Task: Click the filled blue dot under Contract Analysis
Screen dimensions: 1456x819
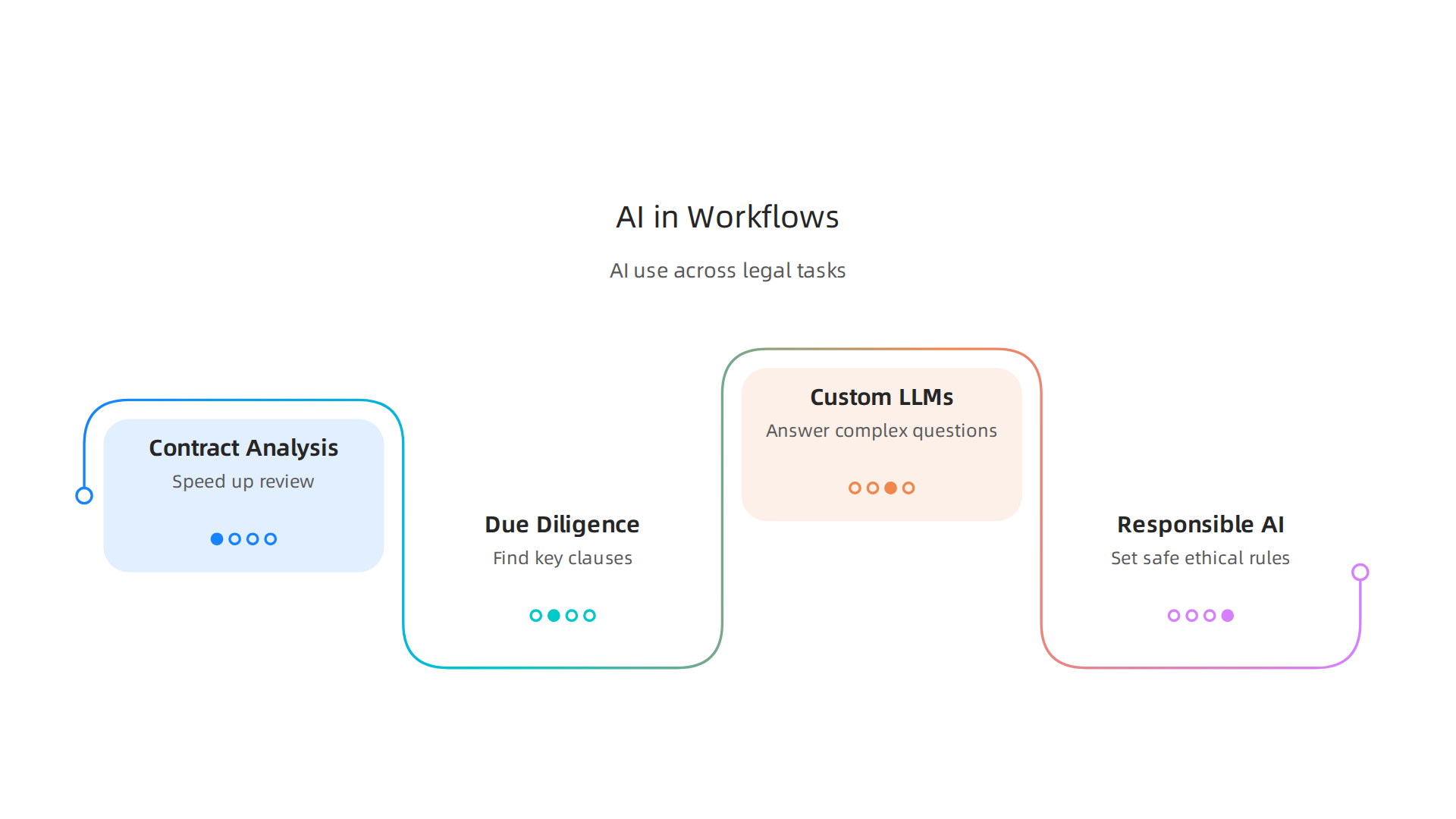Action: (x=217, y=539)
